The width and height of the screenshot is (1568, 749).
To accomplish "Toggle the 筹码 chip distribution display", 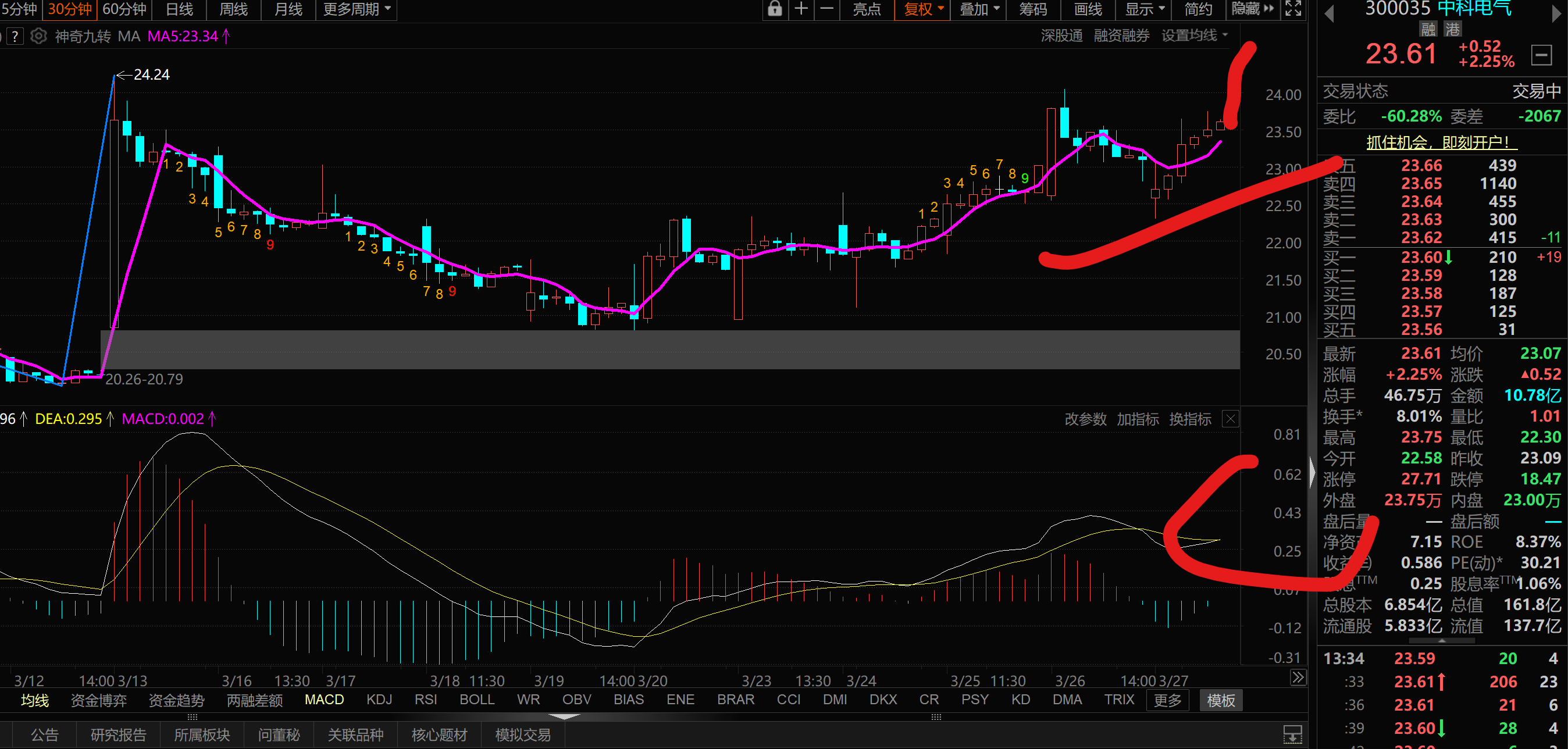I will click(1033, 9).
